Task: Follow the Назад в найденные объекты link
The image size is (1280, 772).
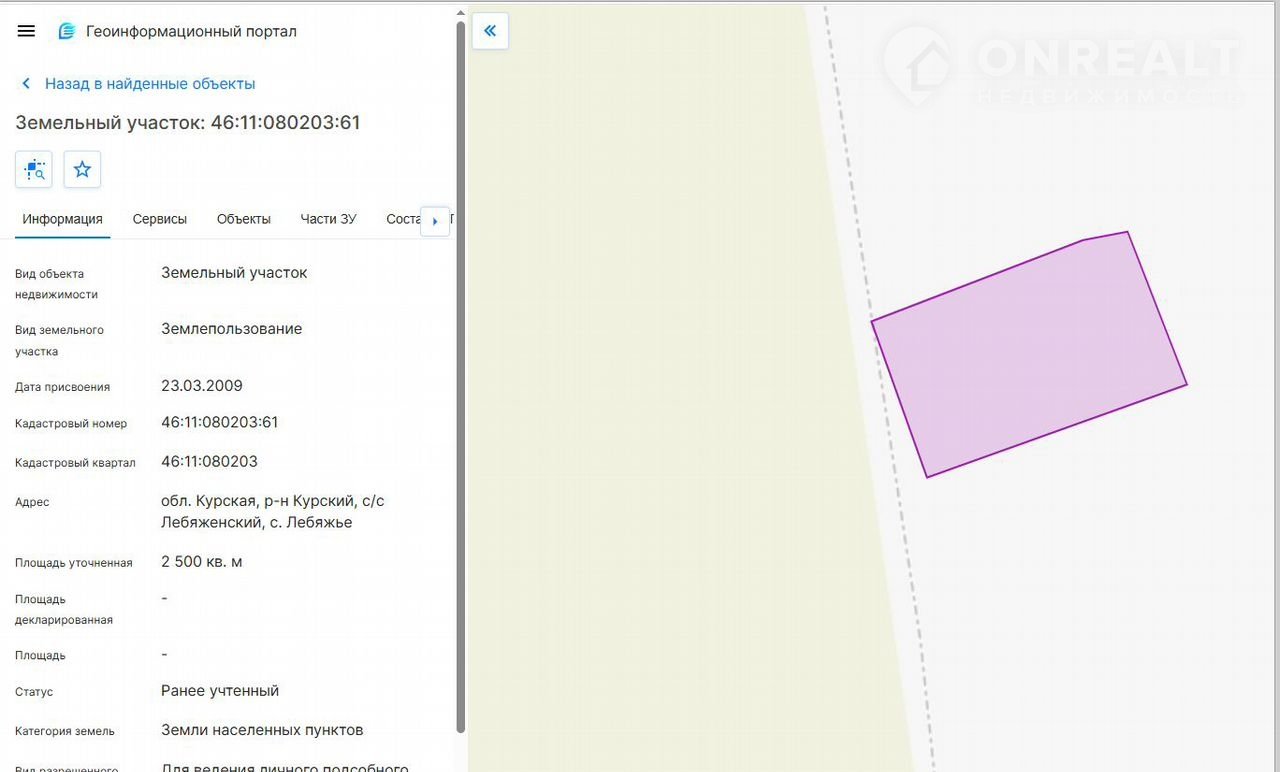Action: pyautogui.click(x=150, y=84)
